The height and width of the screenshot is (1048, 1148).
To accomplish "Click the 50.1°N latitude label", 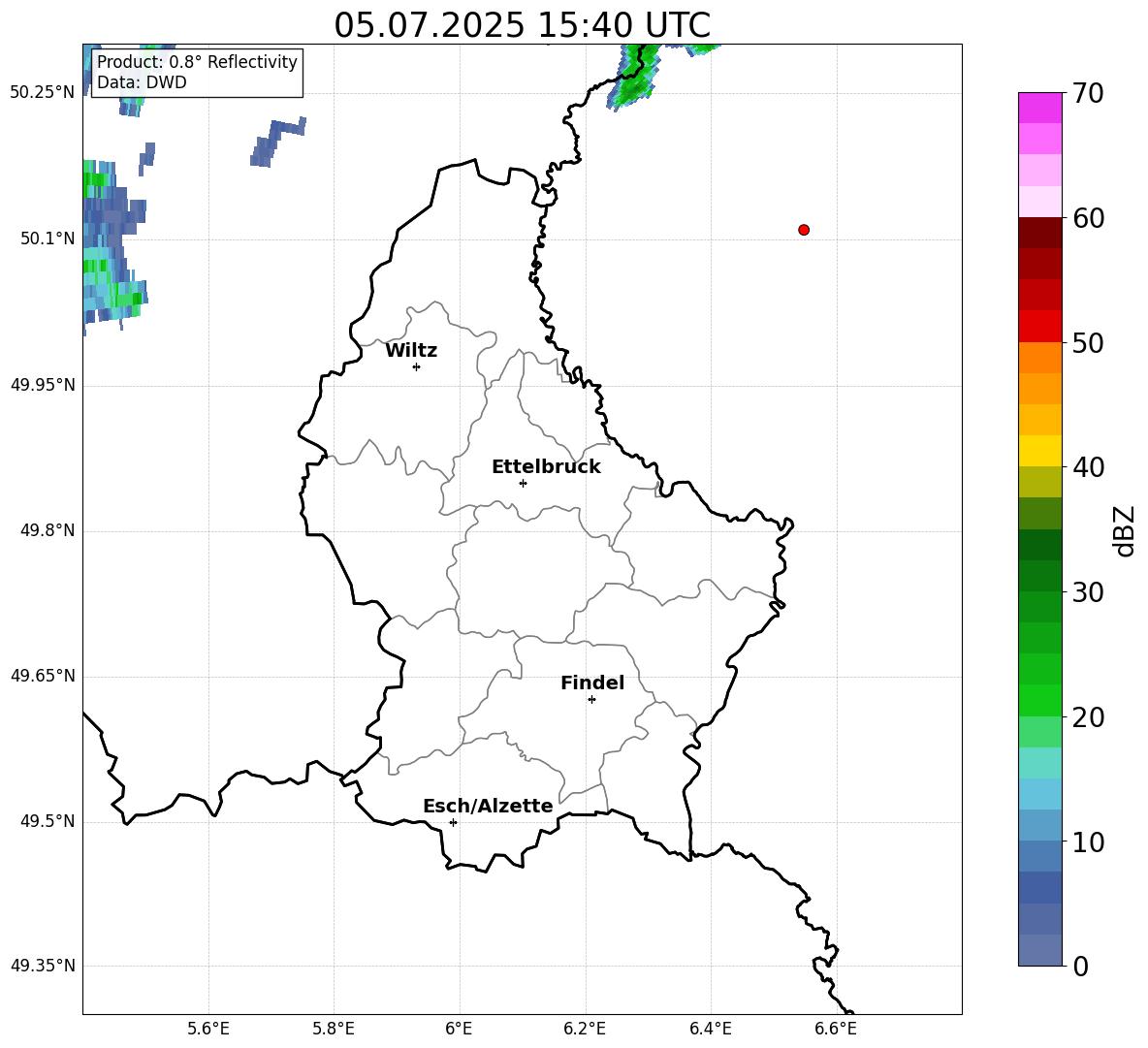I will (x=48, y=238).
